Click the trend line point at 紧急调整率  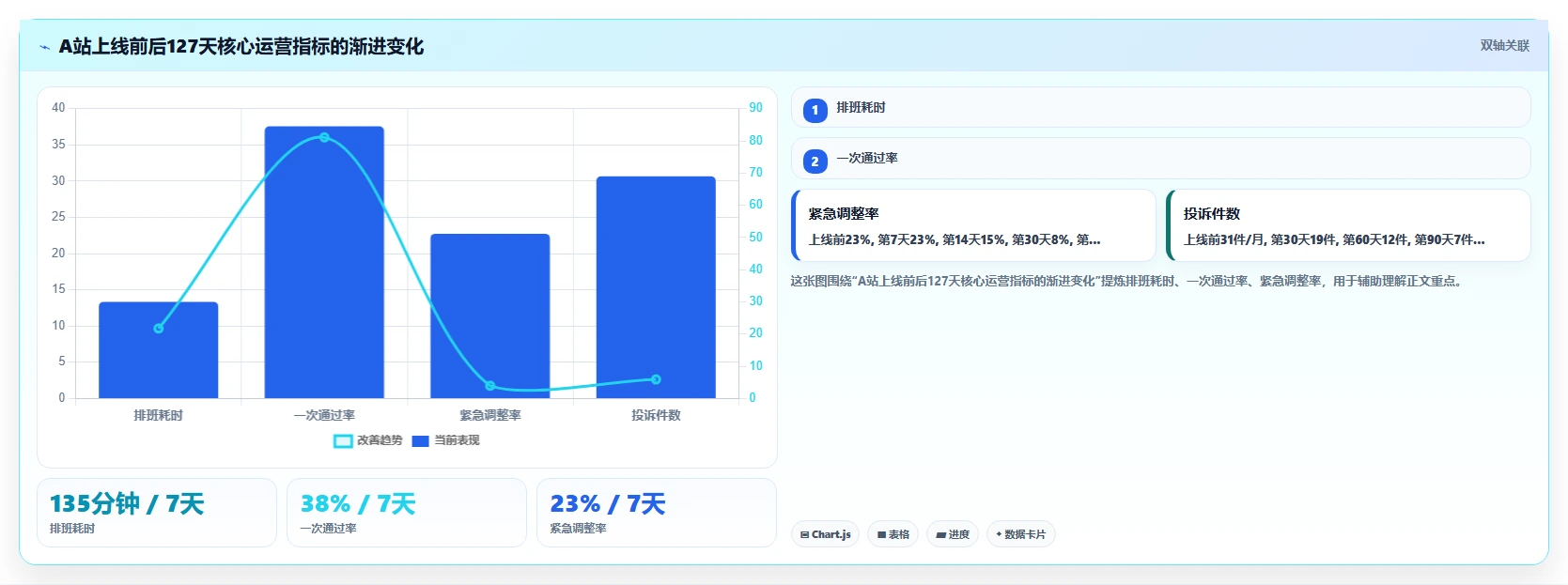click(490, 386)
